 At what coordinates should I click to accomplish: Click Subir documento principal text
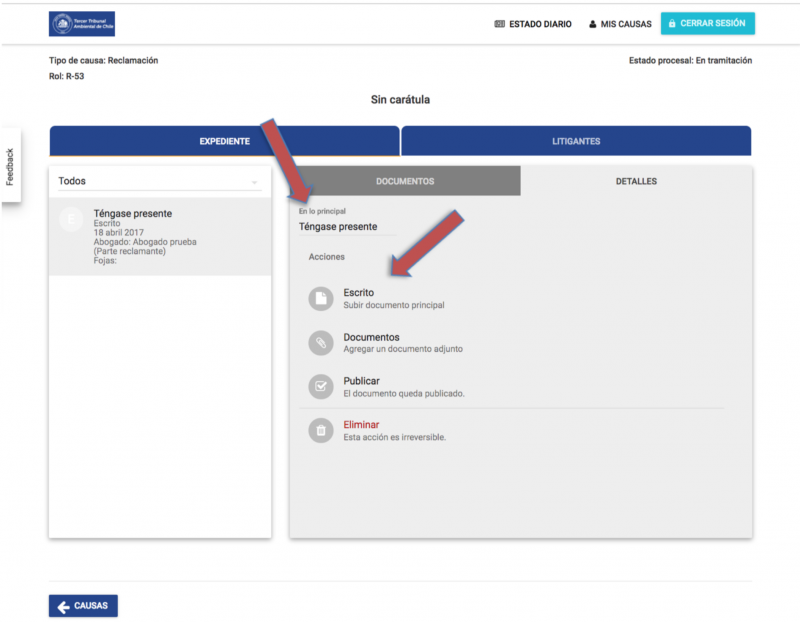393,305
